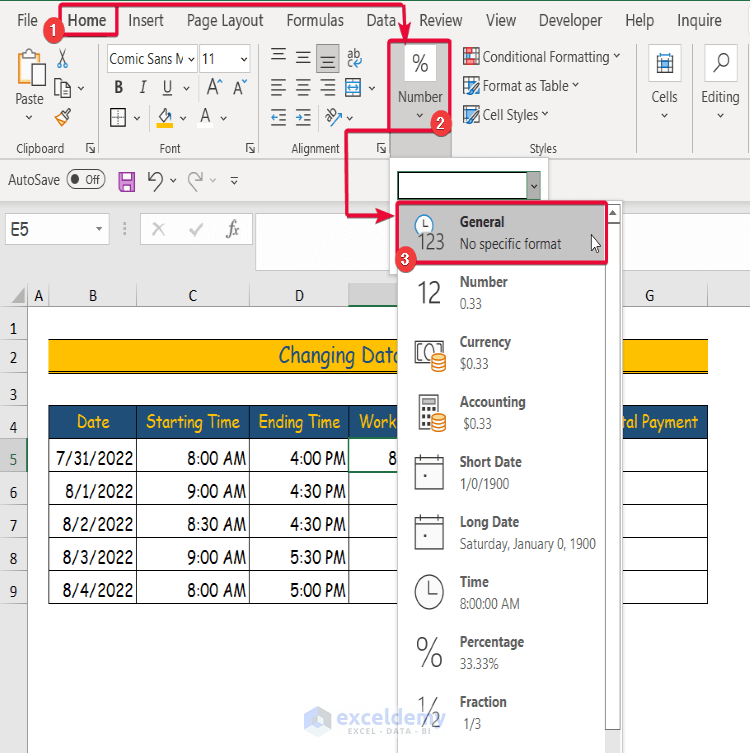Image resolution: width=750 pixels, height=753 pixels.
Task: Toggle Wrap Text icon
Action: coord(354,58)
